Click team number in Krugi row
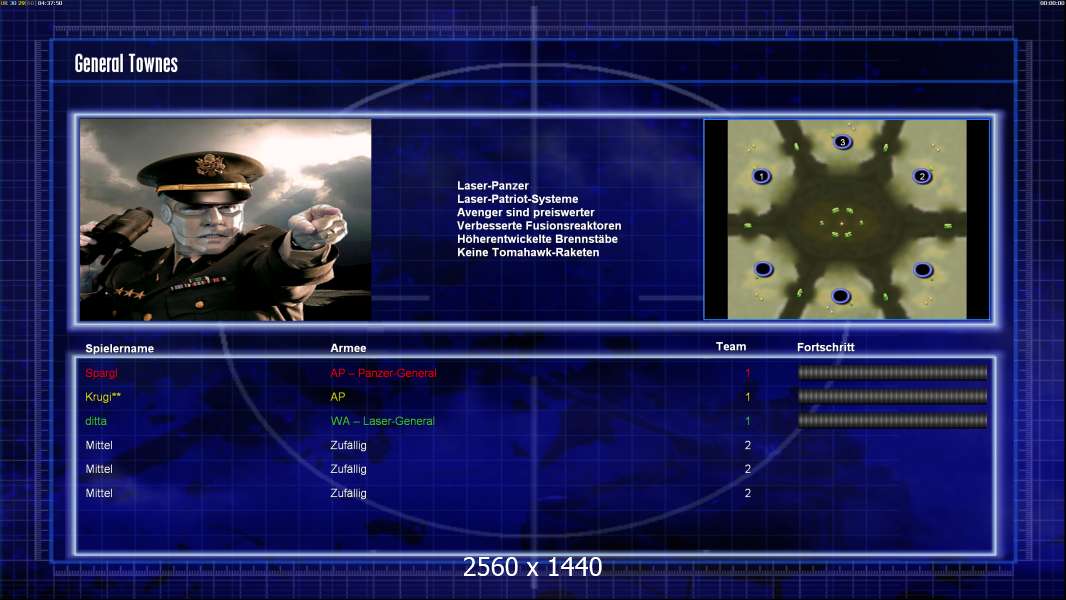 [748, 397]
